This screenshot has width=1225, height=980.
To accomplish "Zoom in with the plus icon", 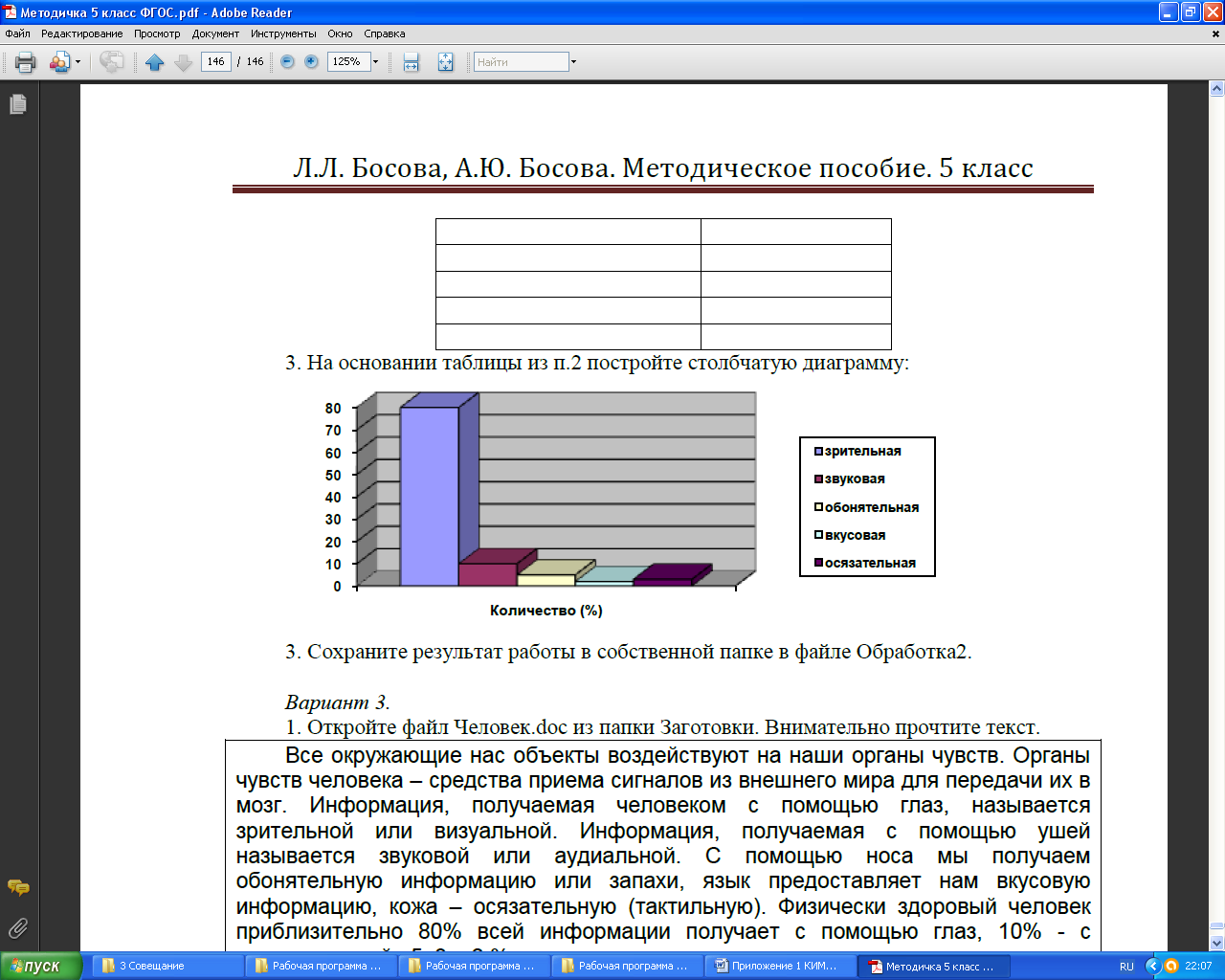I will 311,61.
